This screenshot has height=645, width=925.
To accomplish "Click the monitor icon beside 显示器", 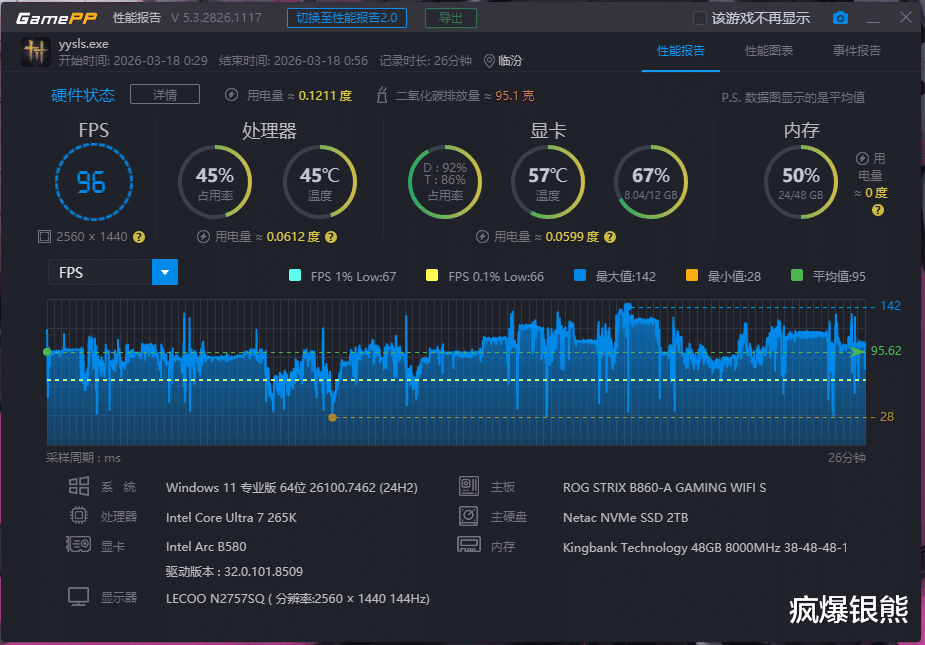I will click(x=78, y=597).
